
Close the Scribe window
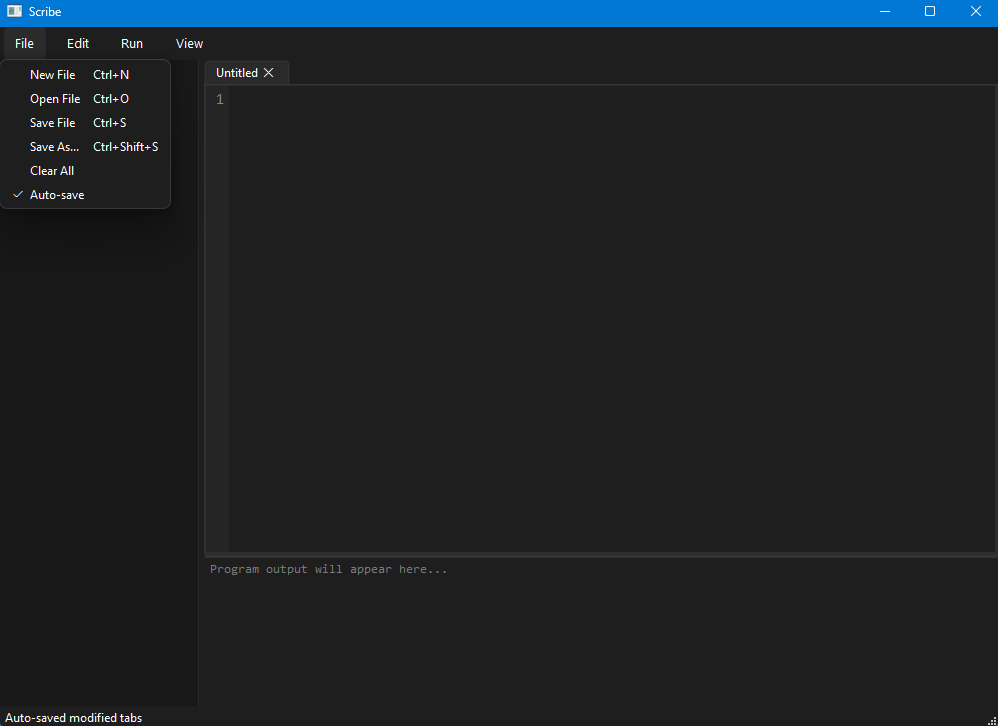975,11
